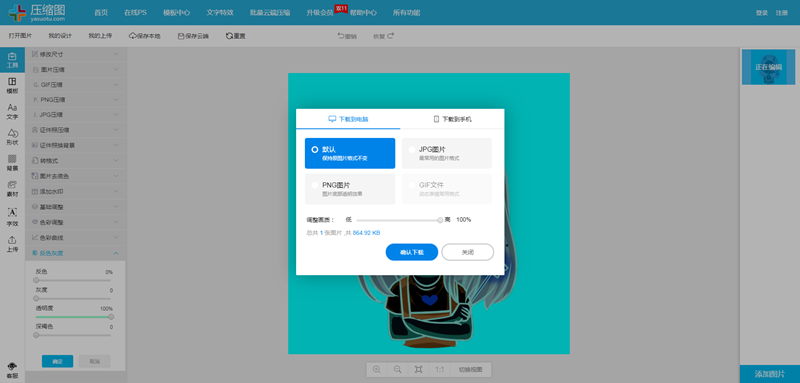Viewport: 800px width, 383px height.
Task: Select the PNG图片 format option
Action: [x=349, y=189]
